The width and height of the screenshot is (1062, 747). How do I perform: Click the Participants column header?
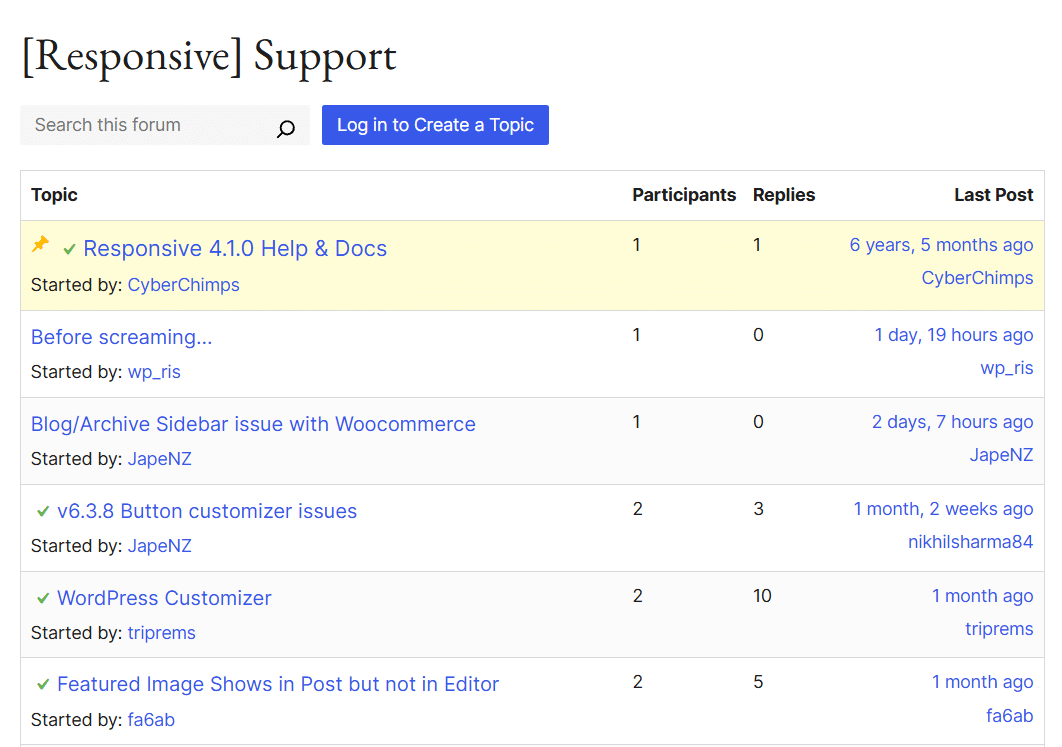tap(684, 195)
